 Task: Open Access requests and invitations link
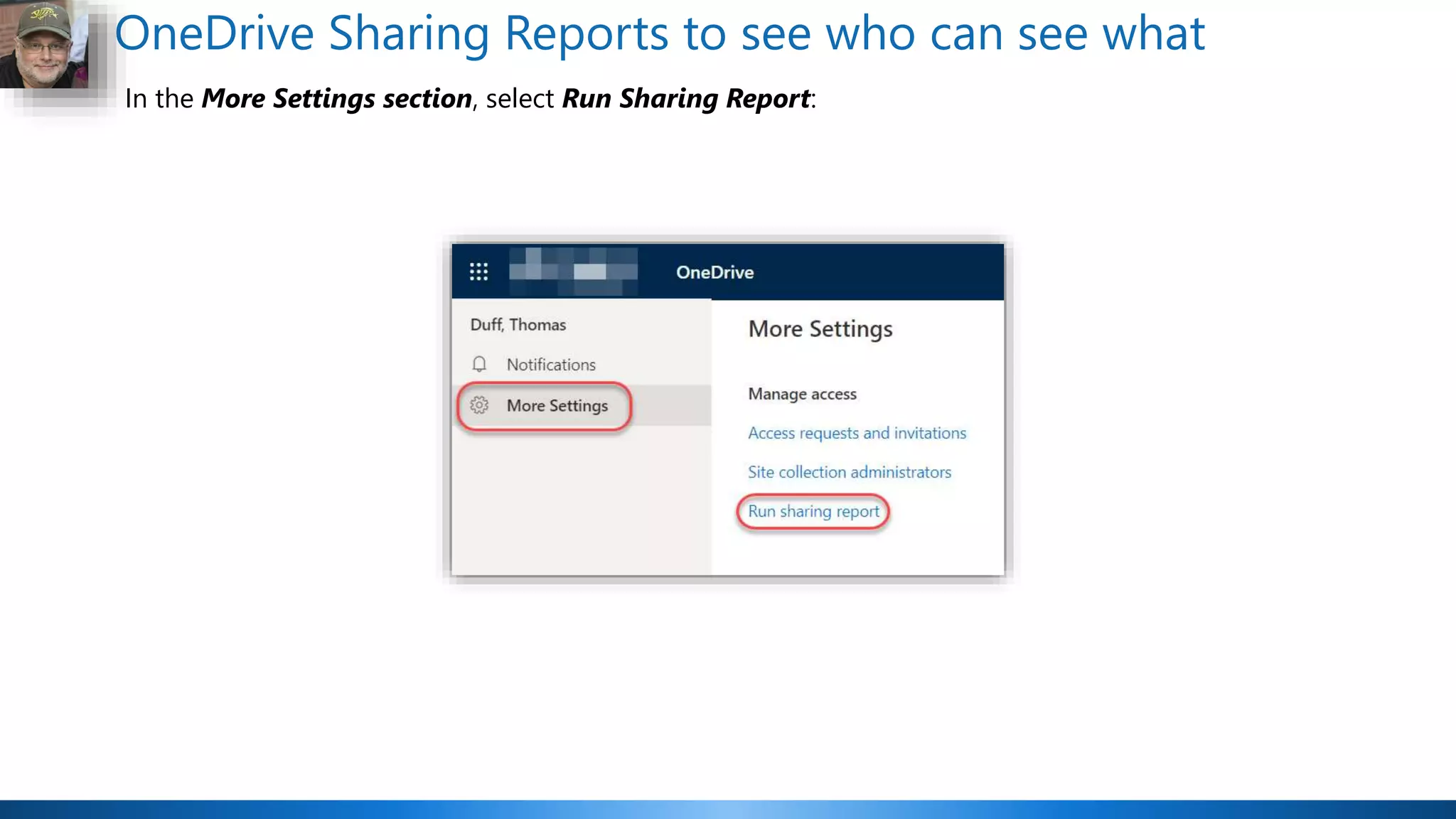tap(857, 433)
